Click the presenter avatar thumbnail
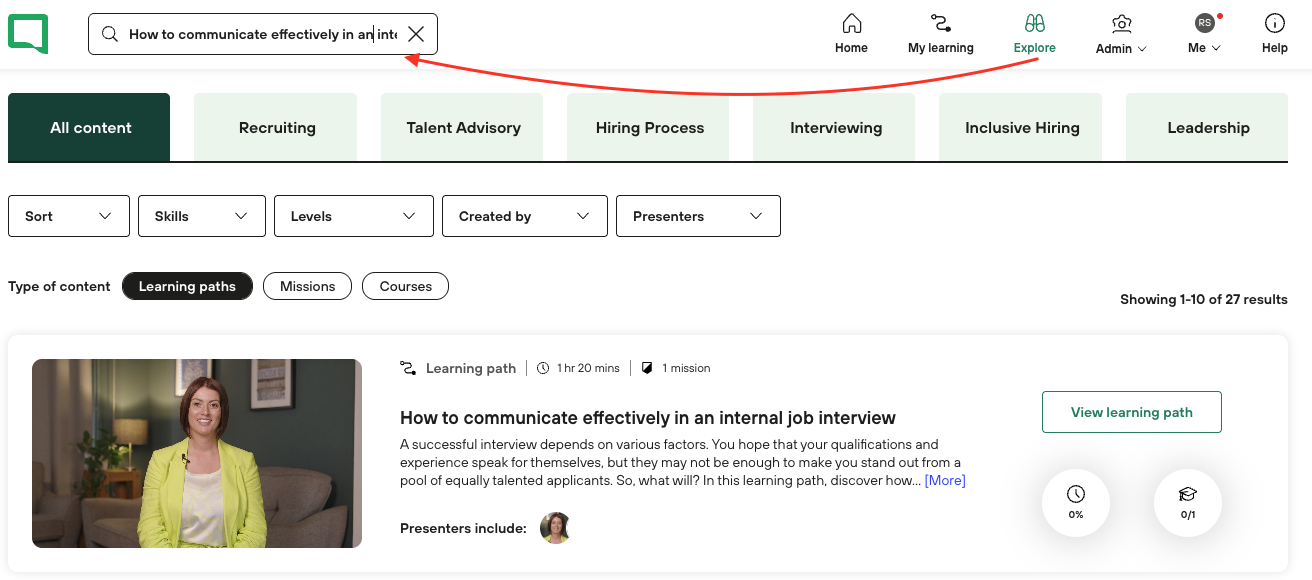This screenshot has width=1312, height=580. [x=555, y=528]
